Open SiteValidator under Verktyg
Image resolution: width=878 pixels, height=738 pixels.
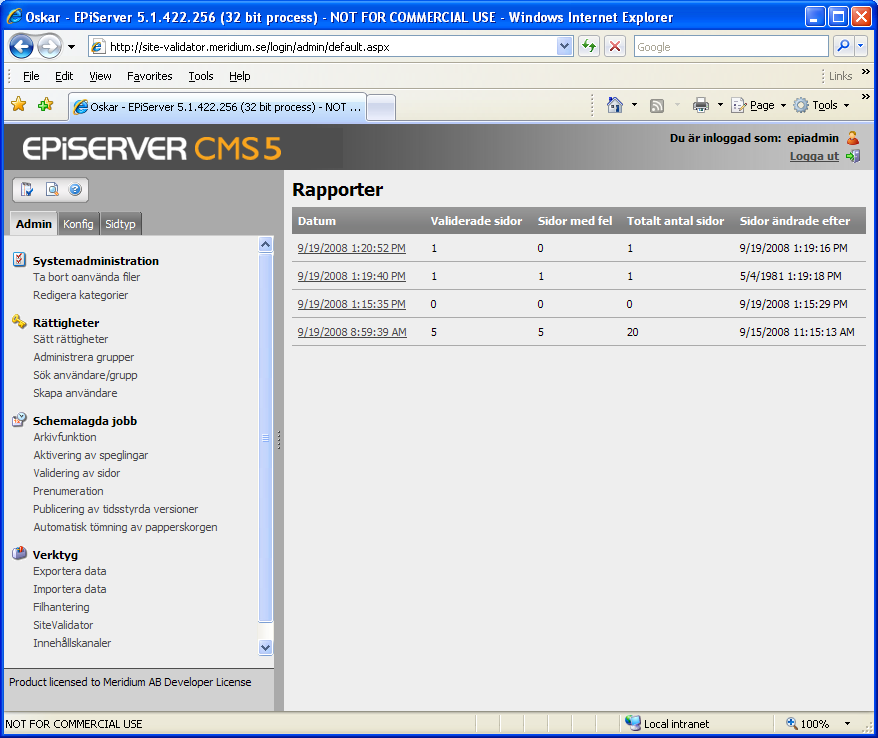coord(63,625)
